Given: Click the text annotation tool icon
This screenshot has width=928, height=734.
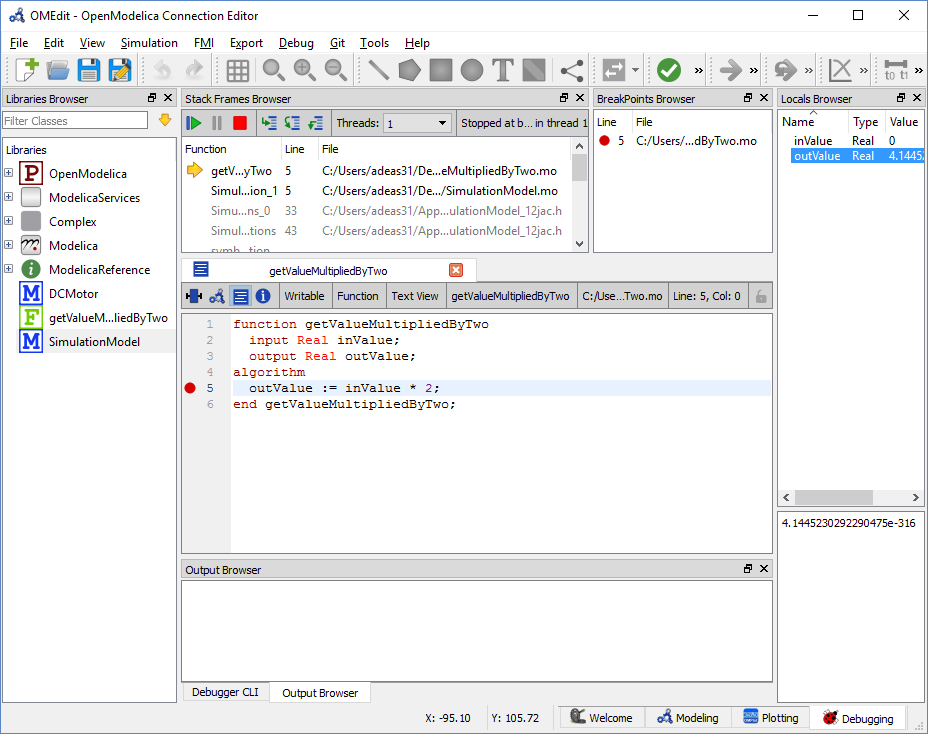Looking at the screenshot, I should (x=501, y=70).
